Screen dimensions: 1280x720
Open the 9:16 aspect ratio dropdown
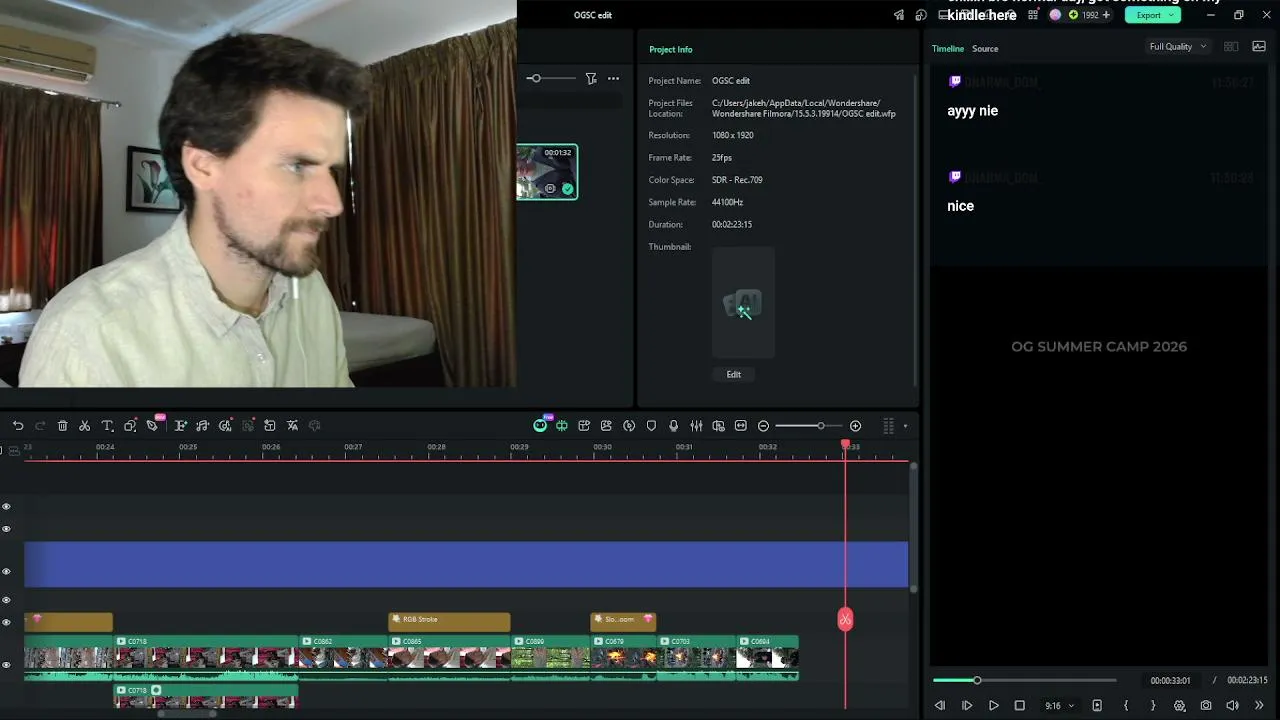[x=1059, y=706]
